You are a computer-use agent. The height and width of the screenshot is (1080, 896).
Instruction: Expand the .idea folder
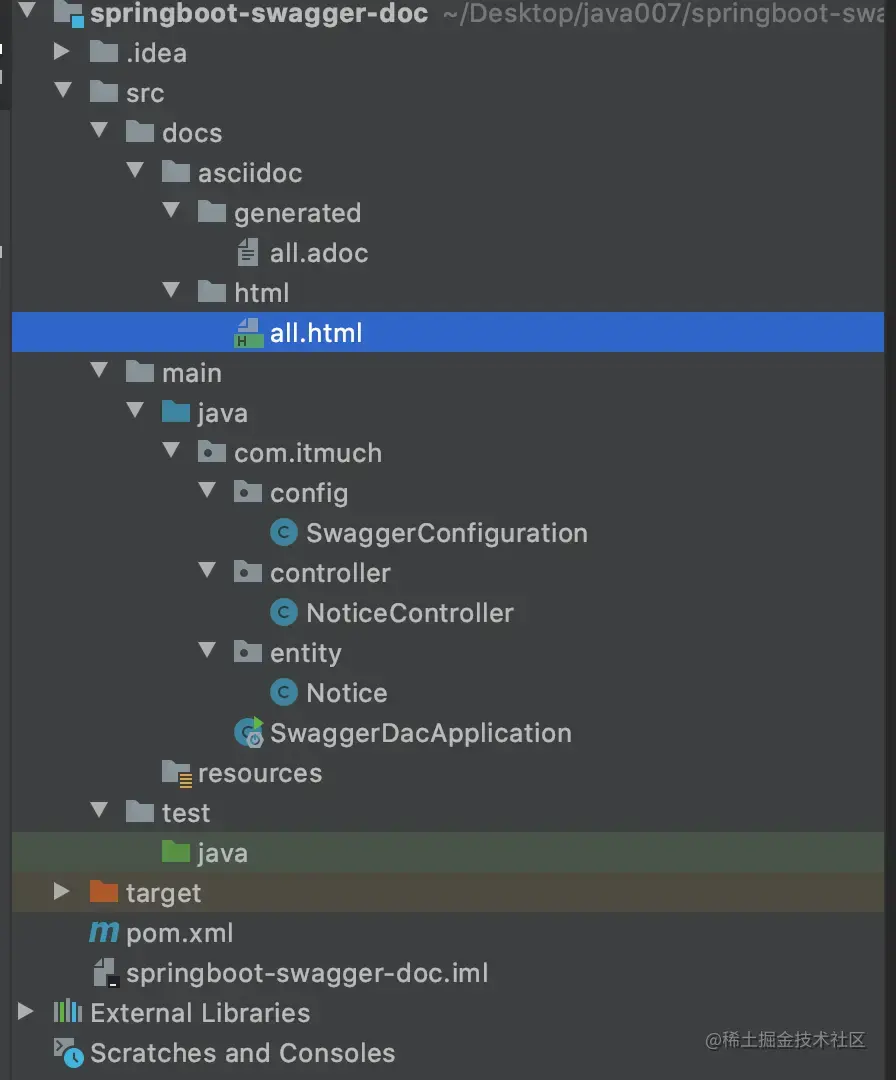[x=62, y=52]
